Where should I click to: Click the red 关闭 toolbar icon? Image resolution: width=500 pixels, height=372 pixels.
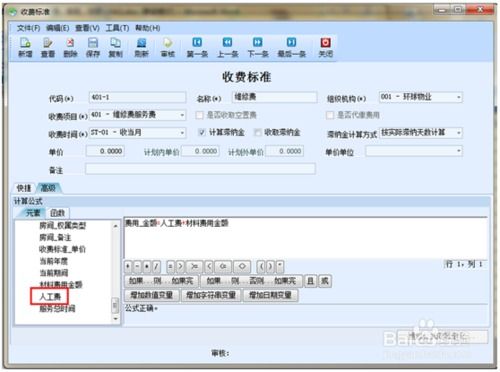point(325,47)
